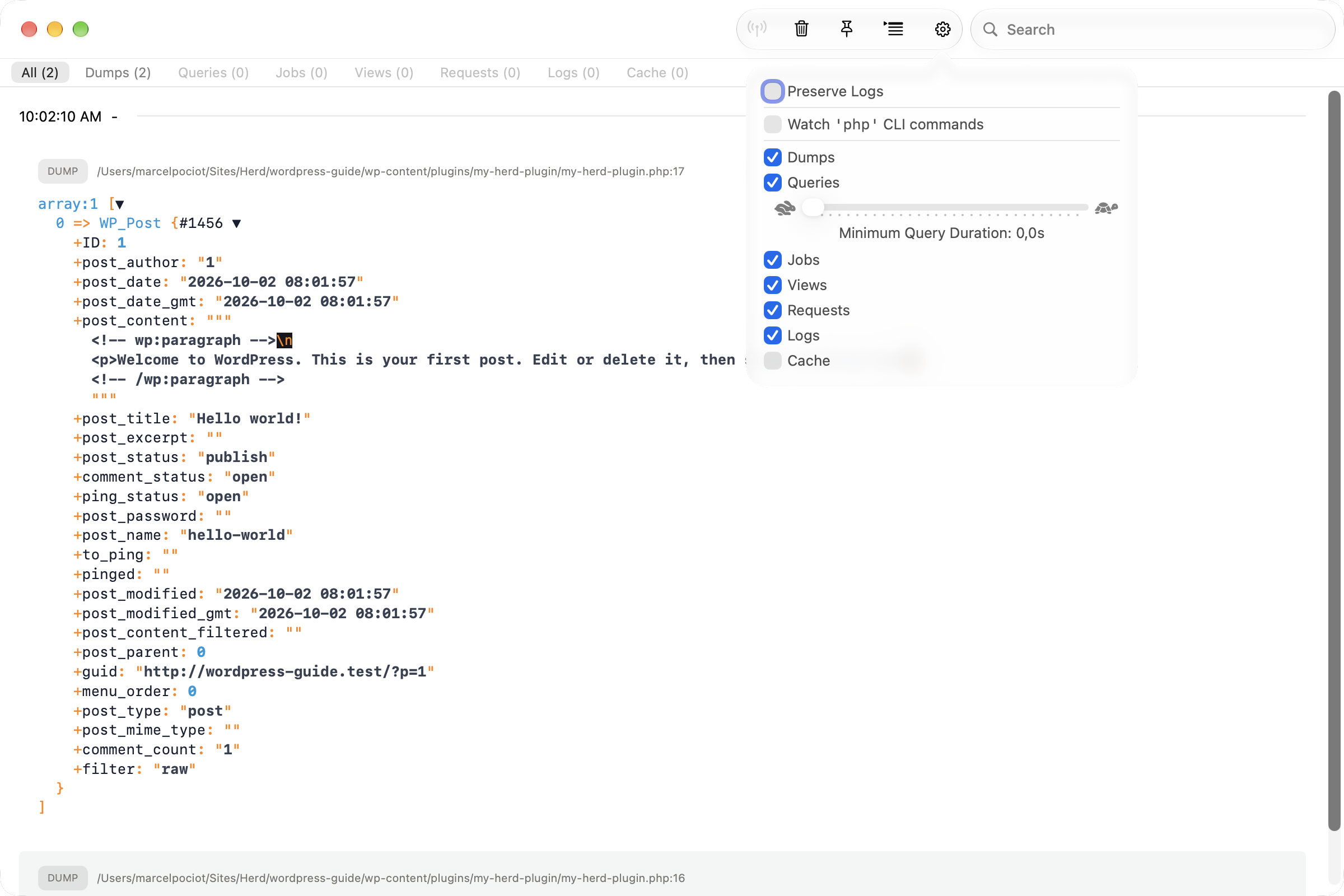Click the post_title "Hello world!" value

pyautogui.click(x=249, y=419)
